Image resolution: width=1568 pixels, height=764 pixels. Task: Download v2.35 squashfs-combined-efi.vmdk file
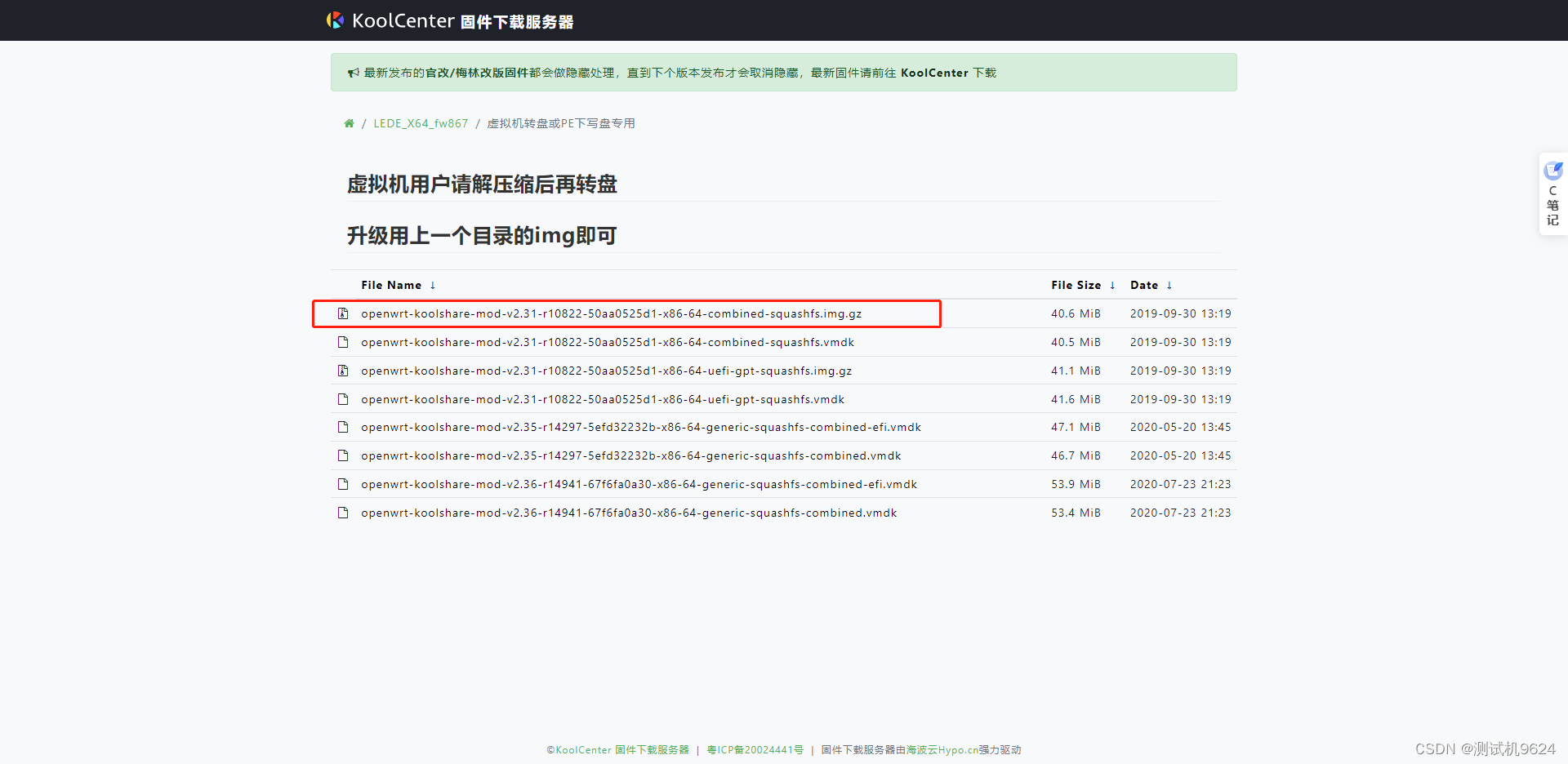pos(641,427)
